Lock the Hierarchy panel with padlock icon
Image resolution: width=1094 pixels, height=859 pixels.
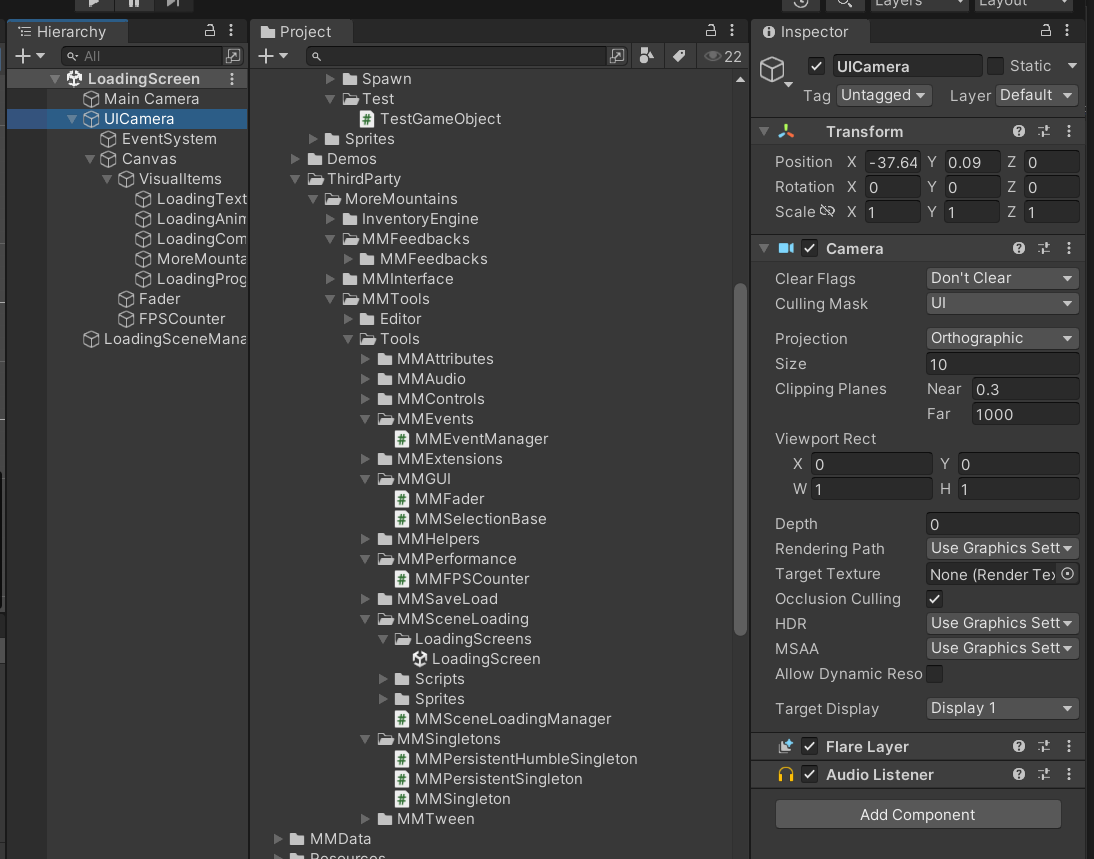click(x=209, y=31)
